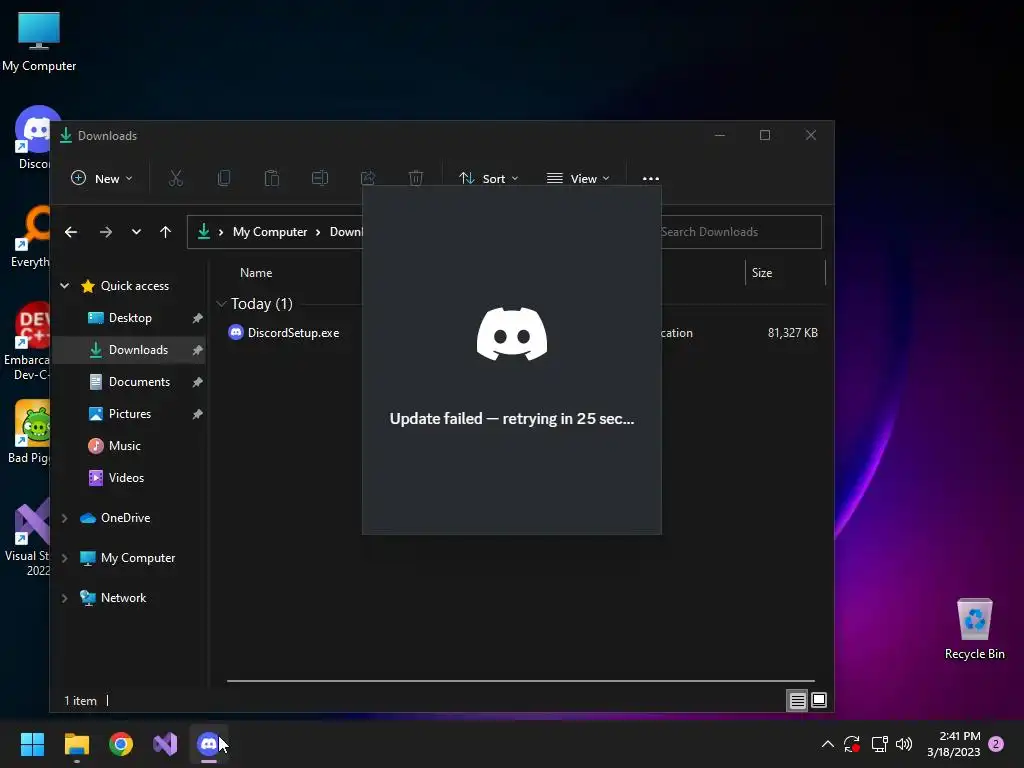Open the volume tray icon

[x=904, y=744]
